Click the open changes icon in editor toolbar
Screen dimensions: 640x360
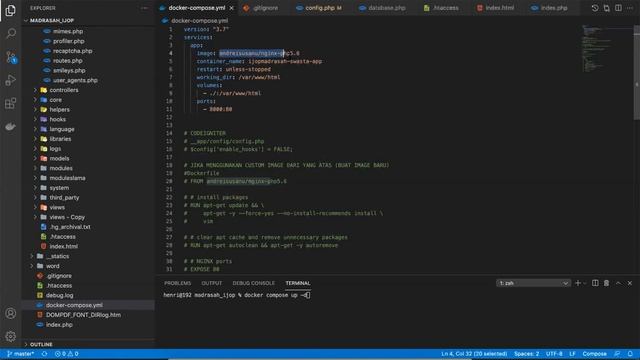point(607,8)
